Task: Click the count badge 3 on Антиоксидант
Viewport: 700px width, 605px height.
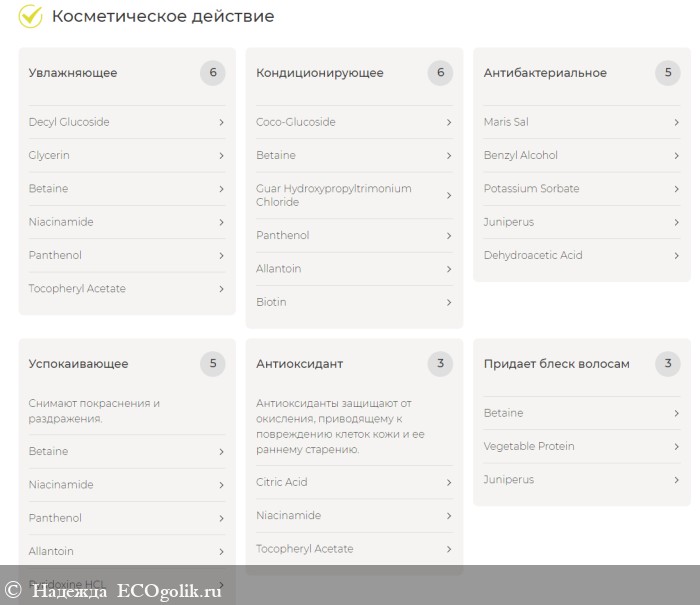Action: click(440, 364)
